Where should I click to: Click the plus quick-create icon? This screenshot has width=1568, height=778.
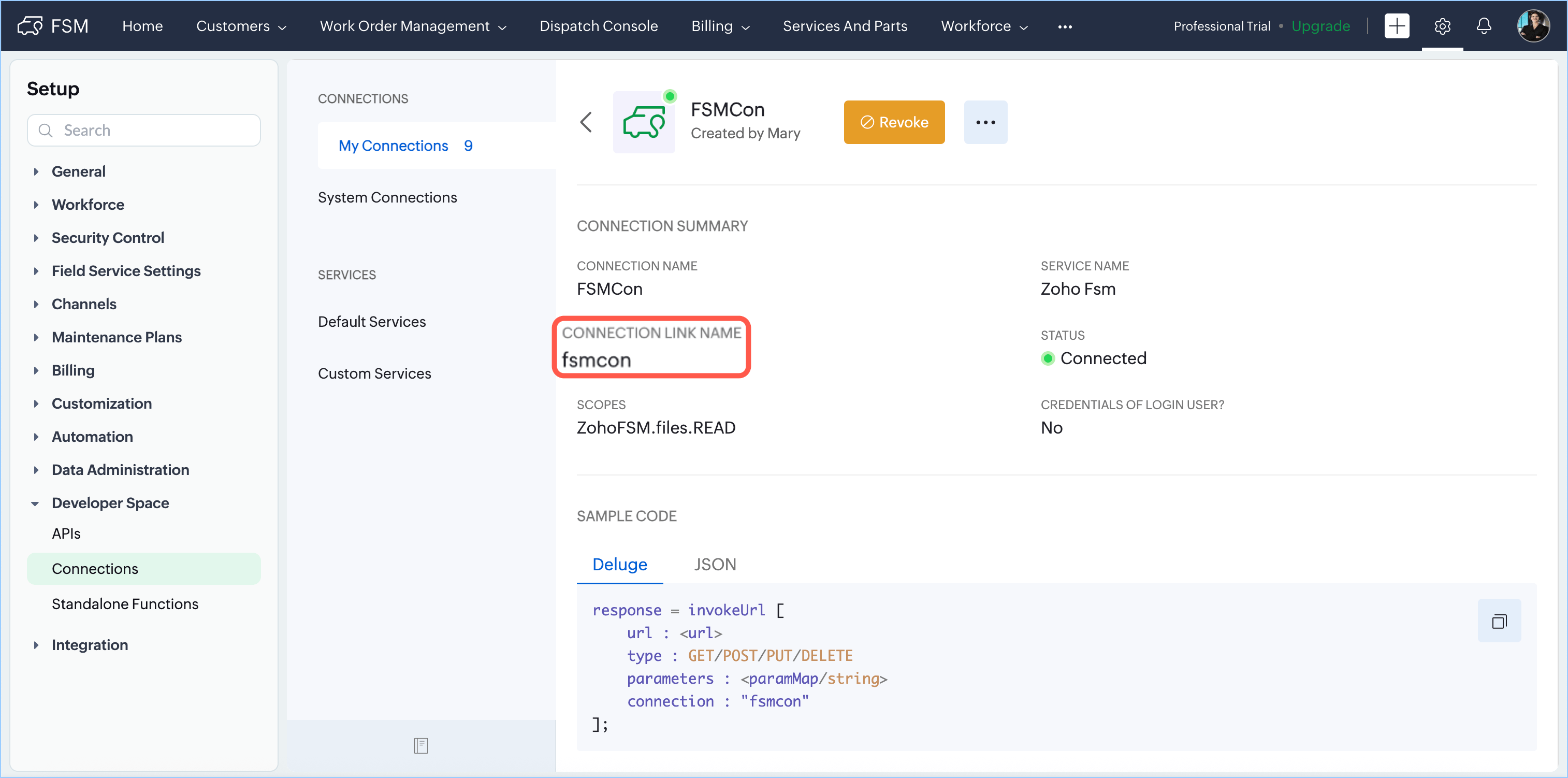pos(1397,26)
